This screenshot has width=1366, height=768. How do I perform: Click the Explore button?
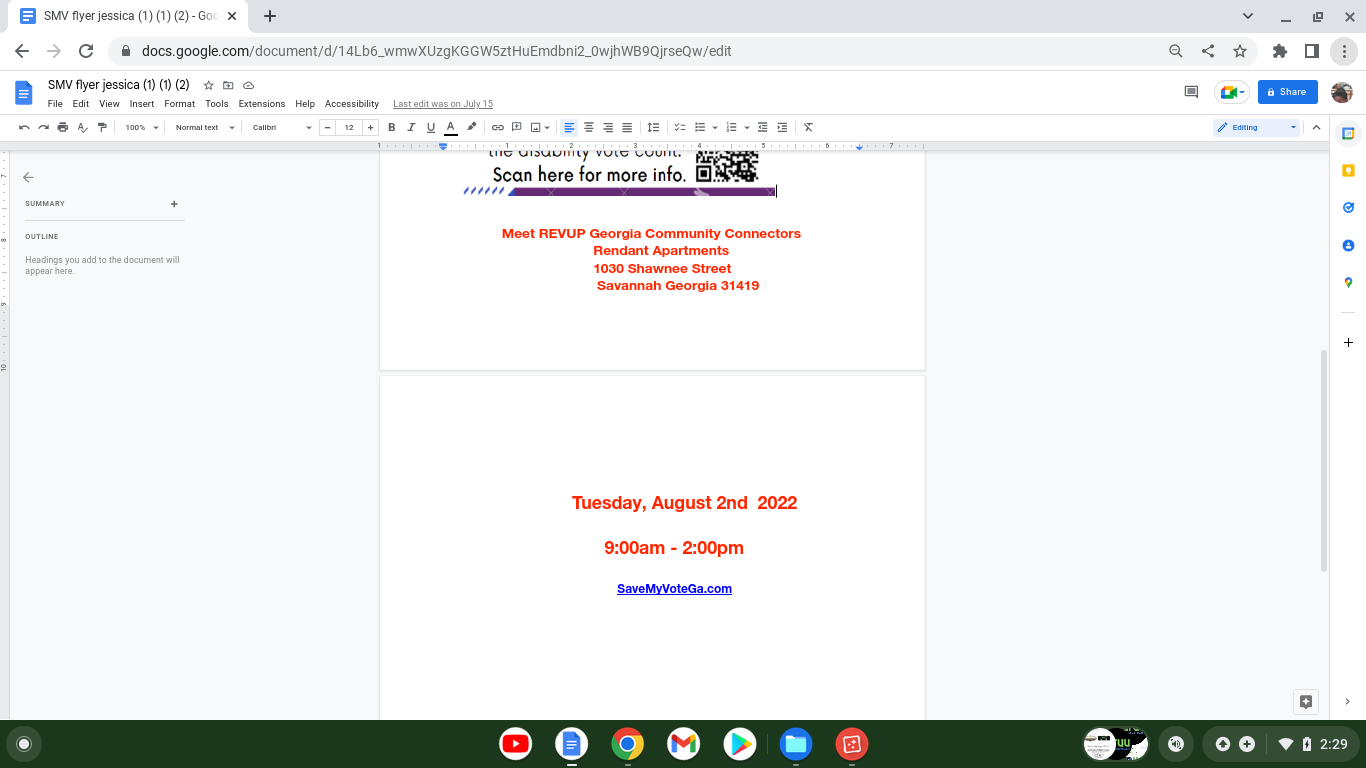tap(1306, 702)
